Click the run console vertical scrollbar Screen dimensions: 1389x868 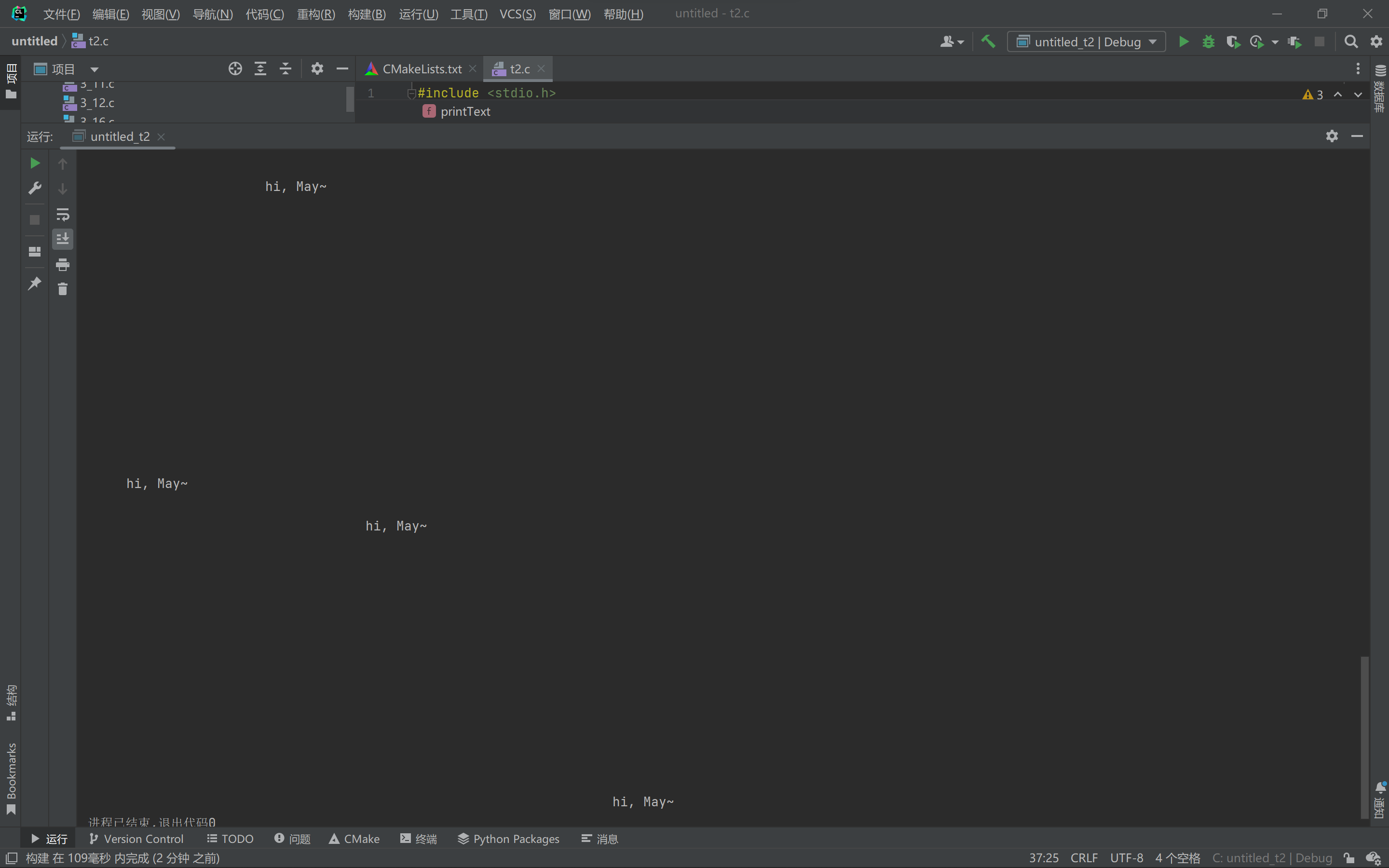(1364, 737)
